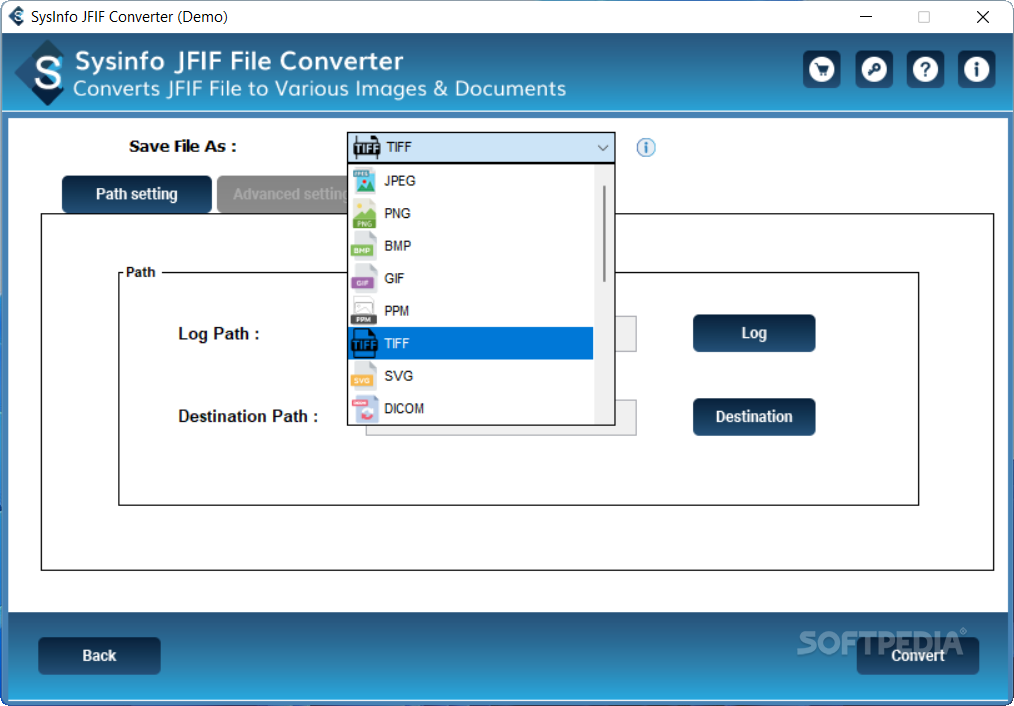Click the about info icon in header

(x=976, y=69)
